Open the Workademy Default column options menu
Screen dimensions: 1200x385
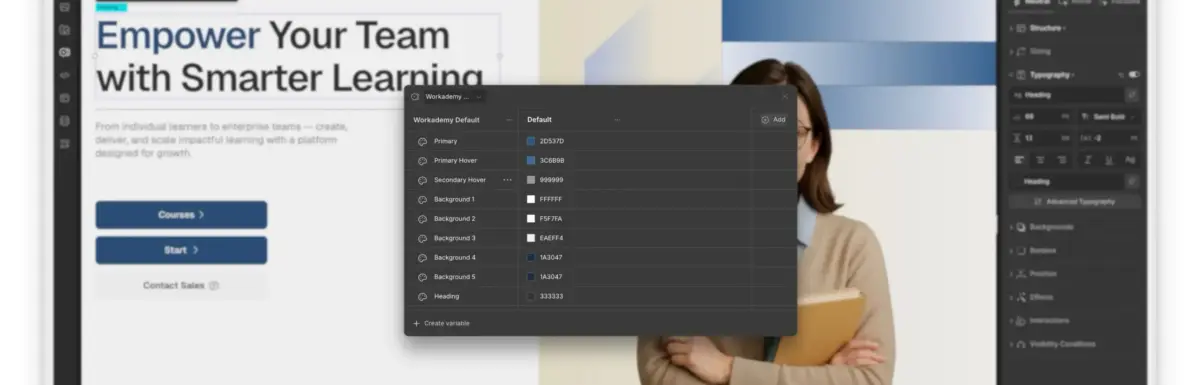(x=508, y=119)
